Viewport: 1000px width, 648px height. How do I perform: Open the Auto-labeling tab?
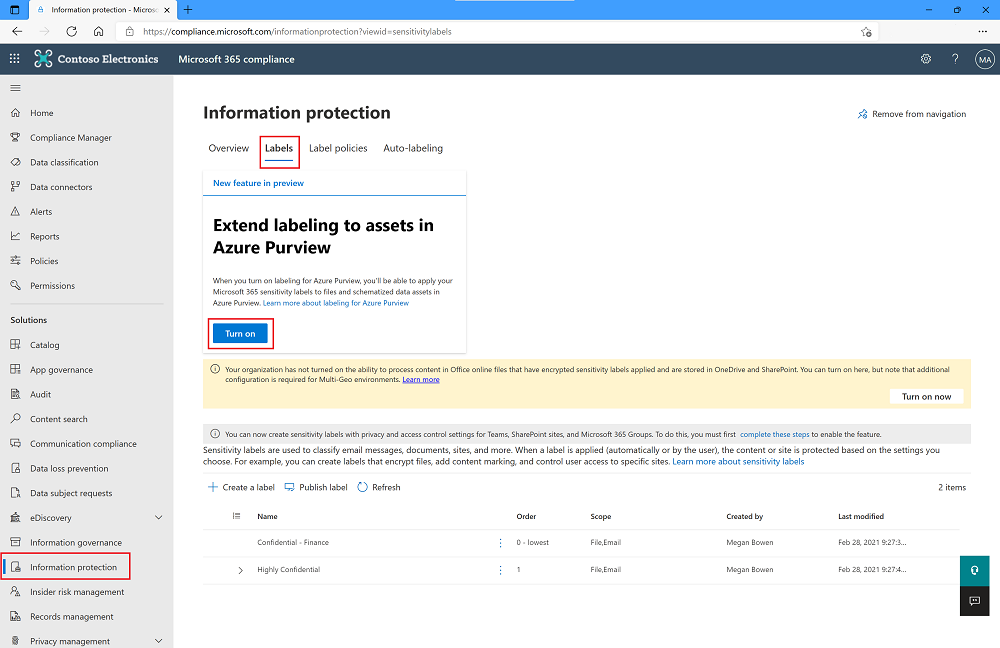click(412, 148)
